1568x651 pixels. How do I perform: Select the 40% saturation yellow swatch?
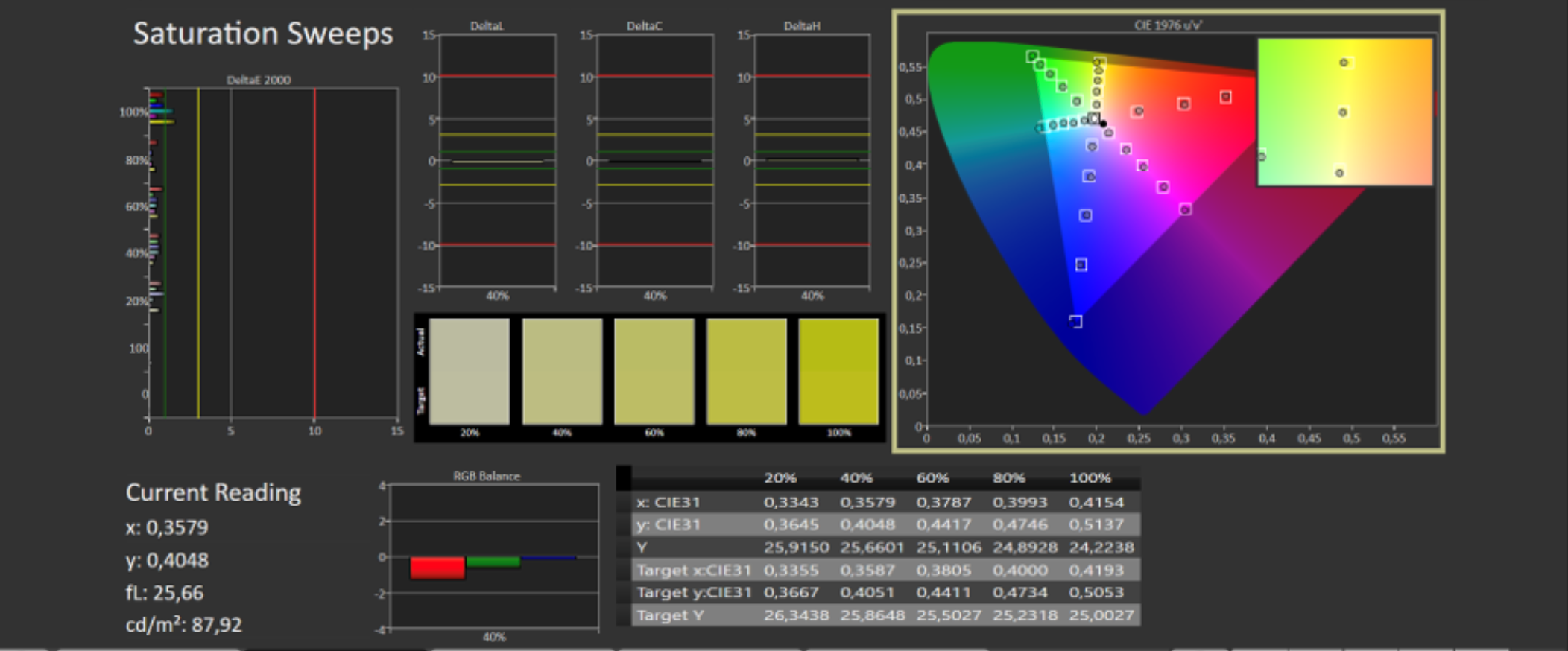(562, 371)
